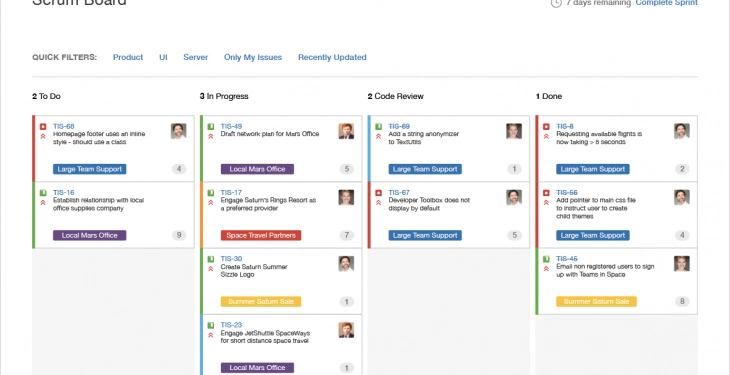730x375 pixels.
Task: Click assignee avatar on TIS-49 card
Action: 346,131
